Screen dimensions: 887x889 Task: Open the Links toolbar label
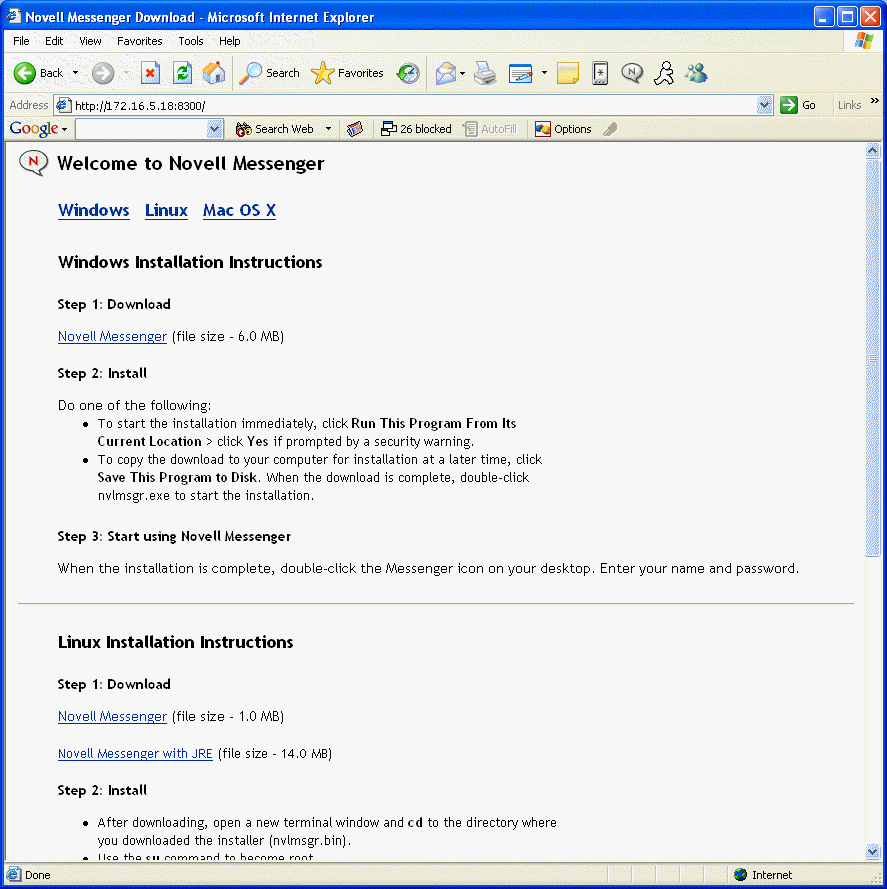(x=849, y=105)
